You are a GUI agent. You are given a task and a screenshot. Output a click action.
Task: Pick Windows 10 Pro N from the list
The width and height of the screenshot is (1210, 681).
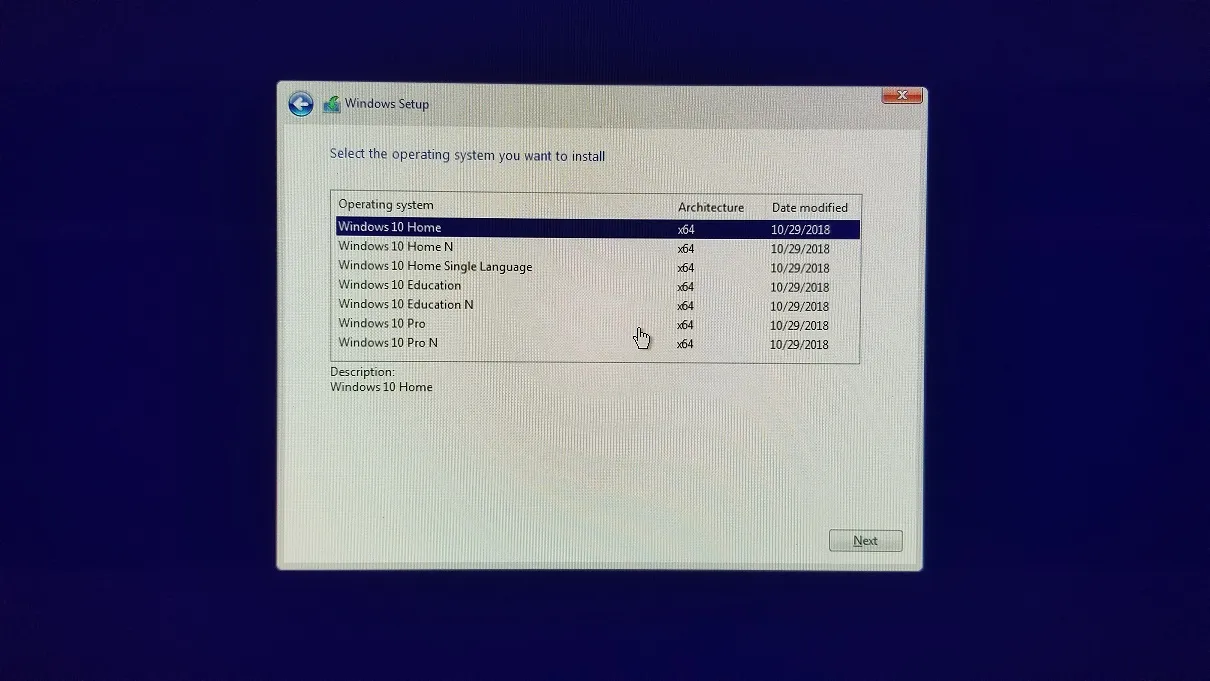598,343
